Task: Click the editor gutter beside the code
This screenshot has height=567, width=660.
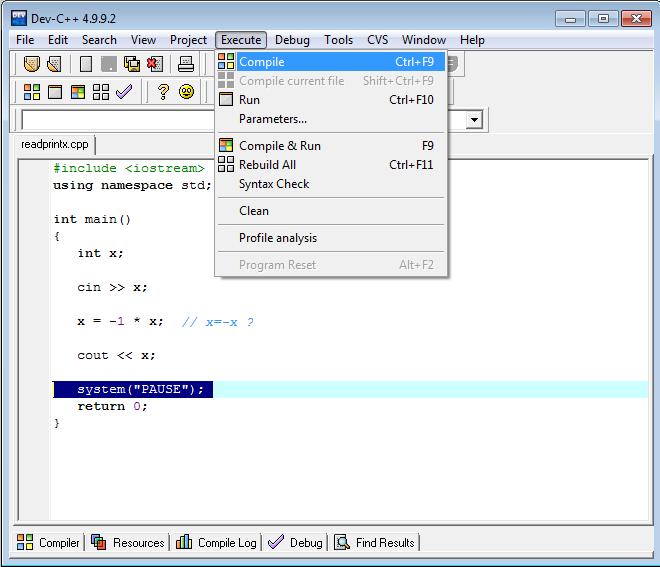Action: pyautogui.click(x=35, y=340)
